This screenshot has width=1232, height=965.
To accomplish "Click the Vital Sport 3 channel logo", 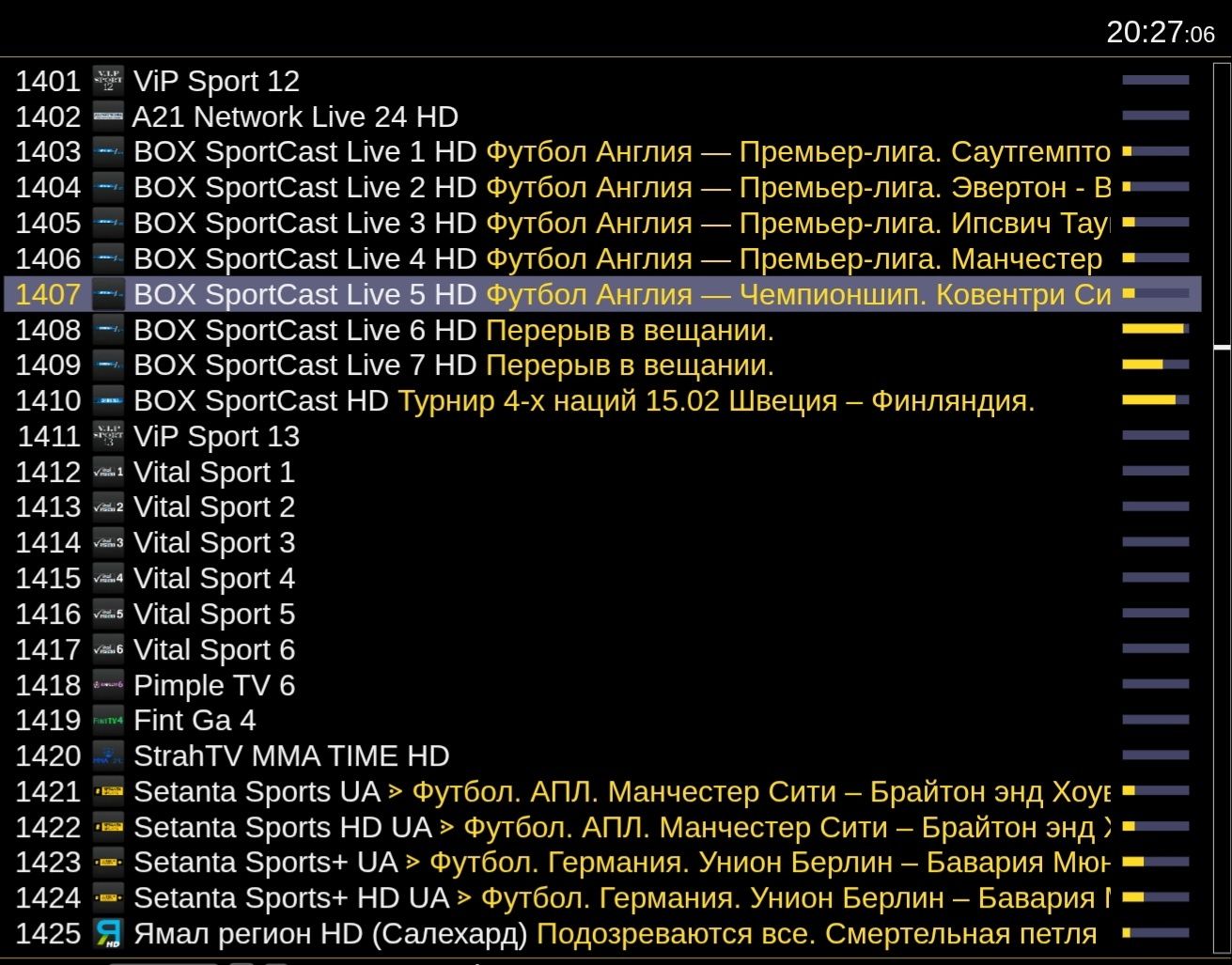I will click(108, 542).
